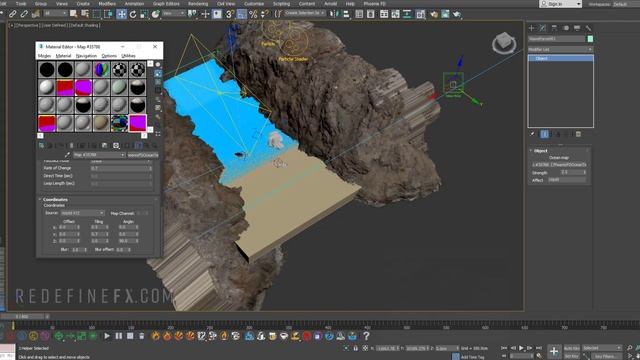Viewport: 640px width, 360px height.
Task: Click the Select and Link chain icon
Action: point(13,14)
